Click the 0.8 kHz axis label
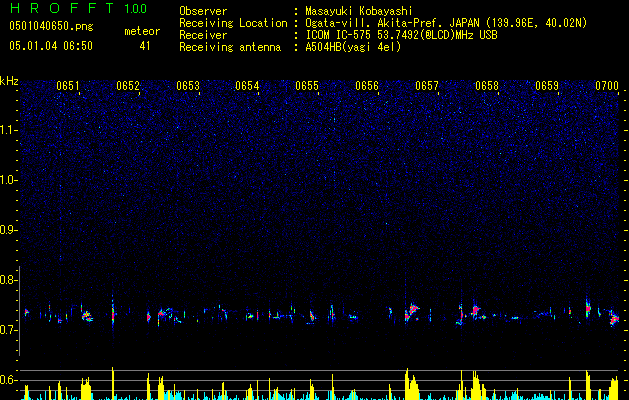The height and width of the screenshot is (400, 629). tap(9, 280)
